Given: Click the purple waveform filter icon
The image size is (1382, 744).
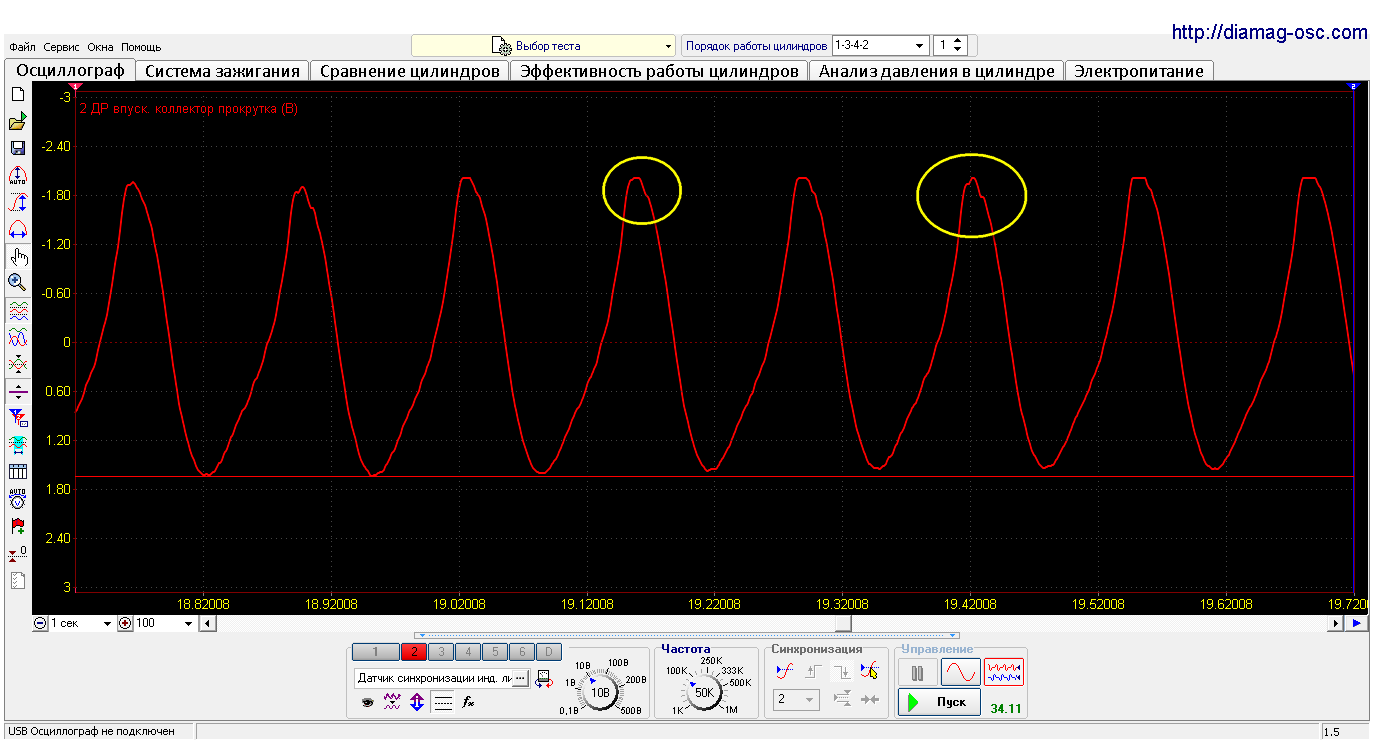Looking at the screenshot, I should pyautogui.click(x=392, y=703).
